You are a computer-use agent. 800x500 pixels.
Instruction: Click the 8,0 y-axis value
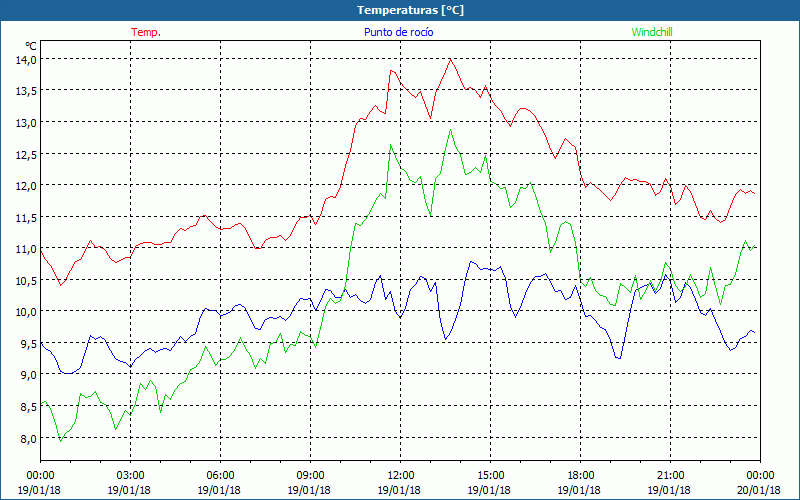(29, 438)
